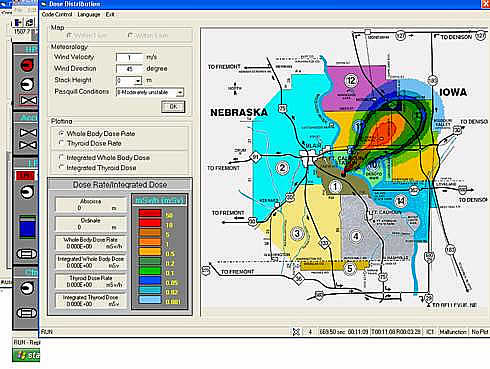The width and height of the screenshot is (490, 369).
Task: Click the Whole Body Dose Rate 0.000E+00 readout
Action: 91,243
